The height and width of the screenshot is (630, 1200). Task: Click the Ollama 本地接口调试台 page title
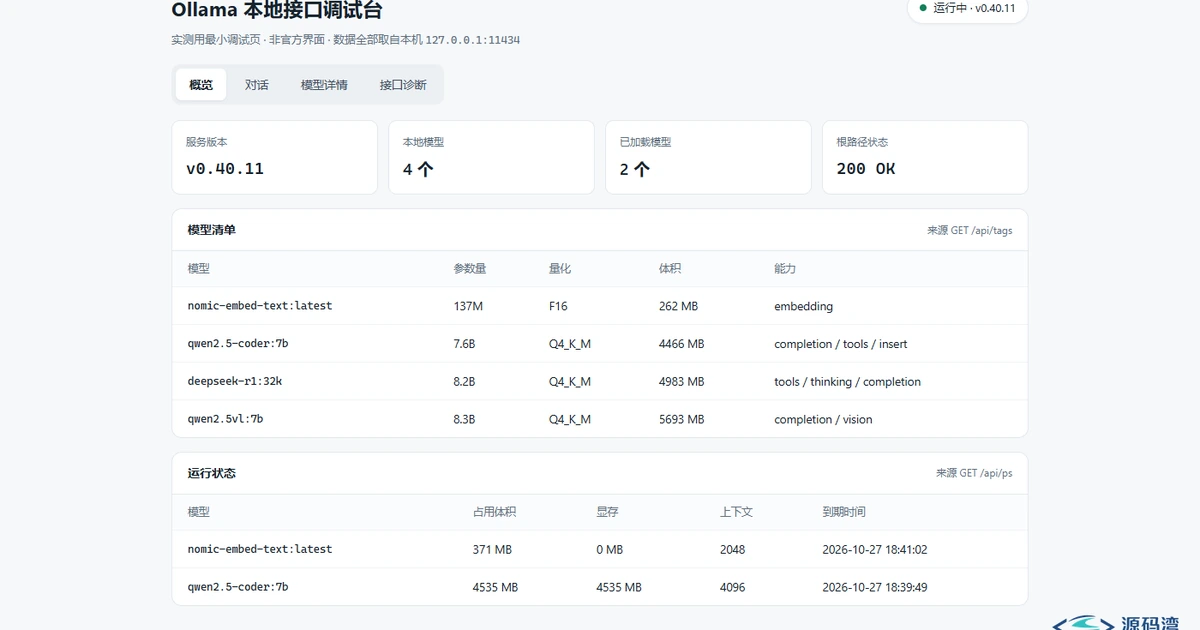277,11
